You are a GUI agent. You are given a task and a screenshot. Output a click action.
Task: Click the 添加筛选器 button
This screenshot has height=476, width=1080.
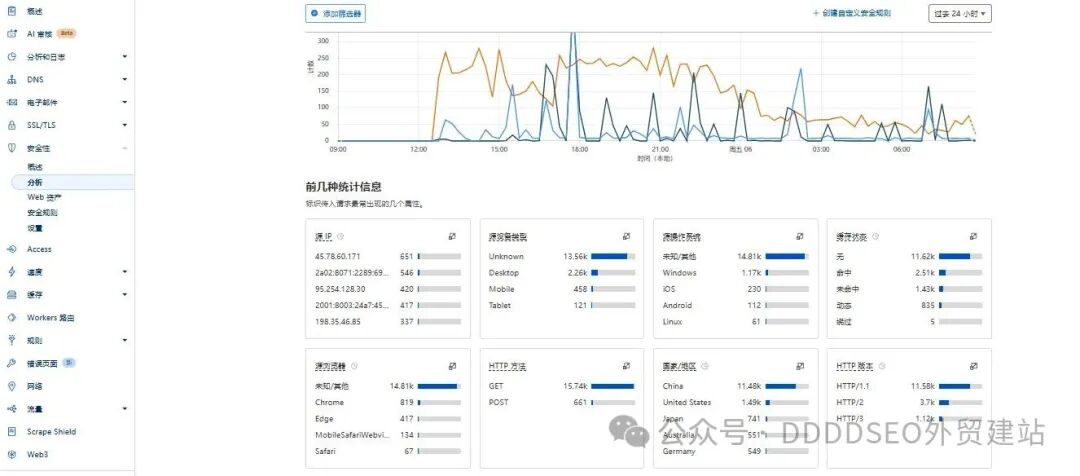tap(336, 14)
